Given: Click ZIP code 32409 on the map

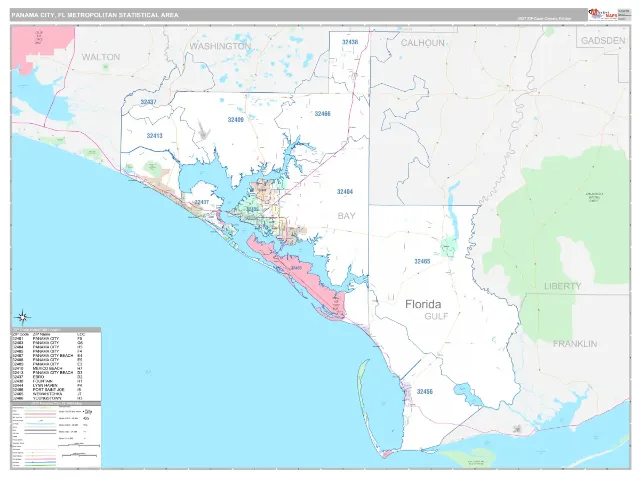Looking at the screenshot, I should (236, 120).
